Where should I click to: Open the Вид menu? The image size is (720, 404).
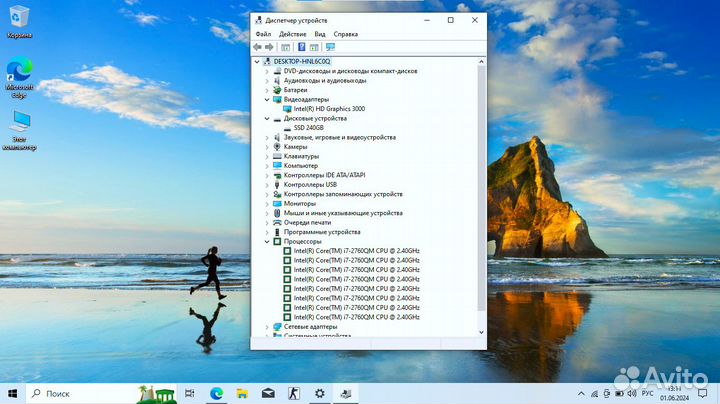(320, 34)
